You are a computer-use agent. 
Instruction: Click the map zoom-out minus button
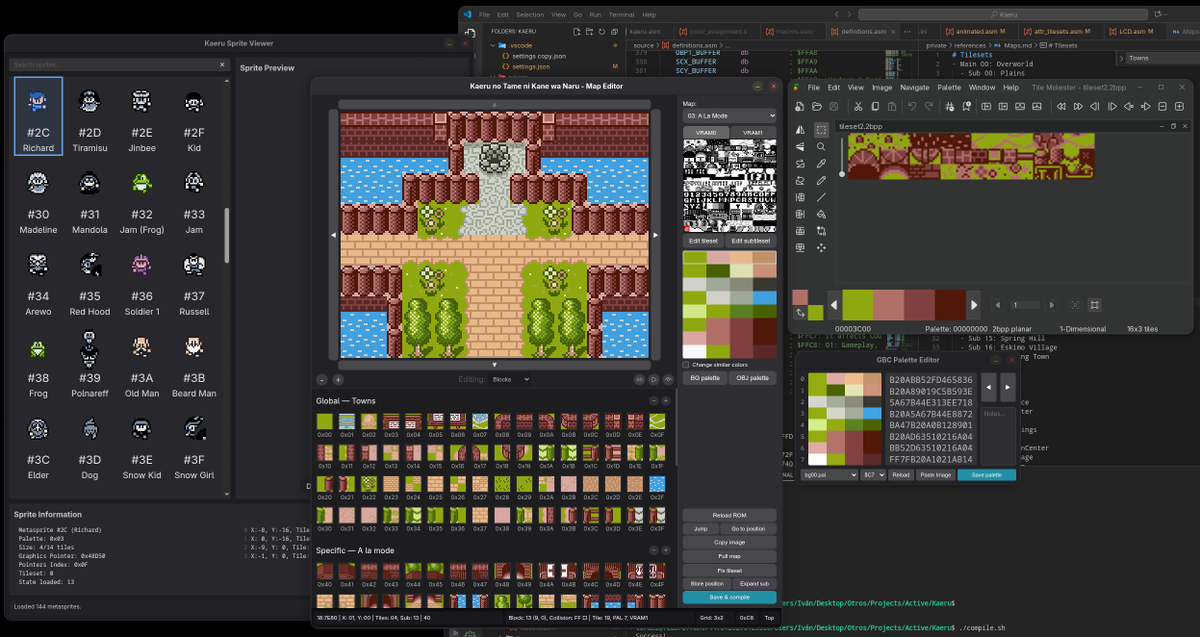coord(322,380)
